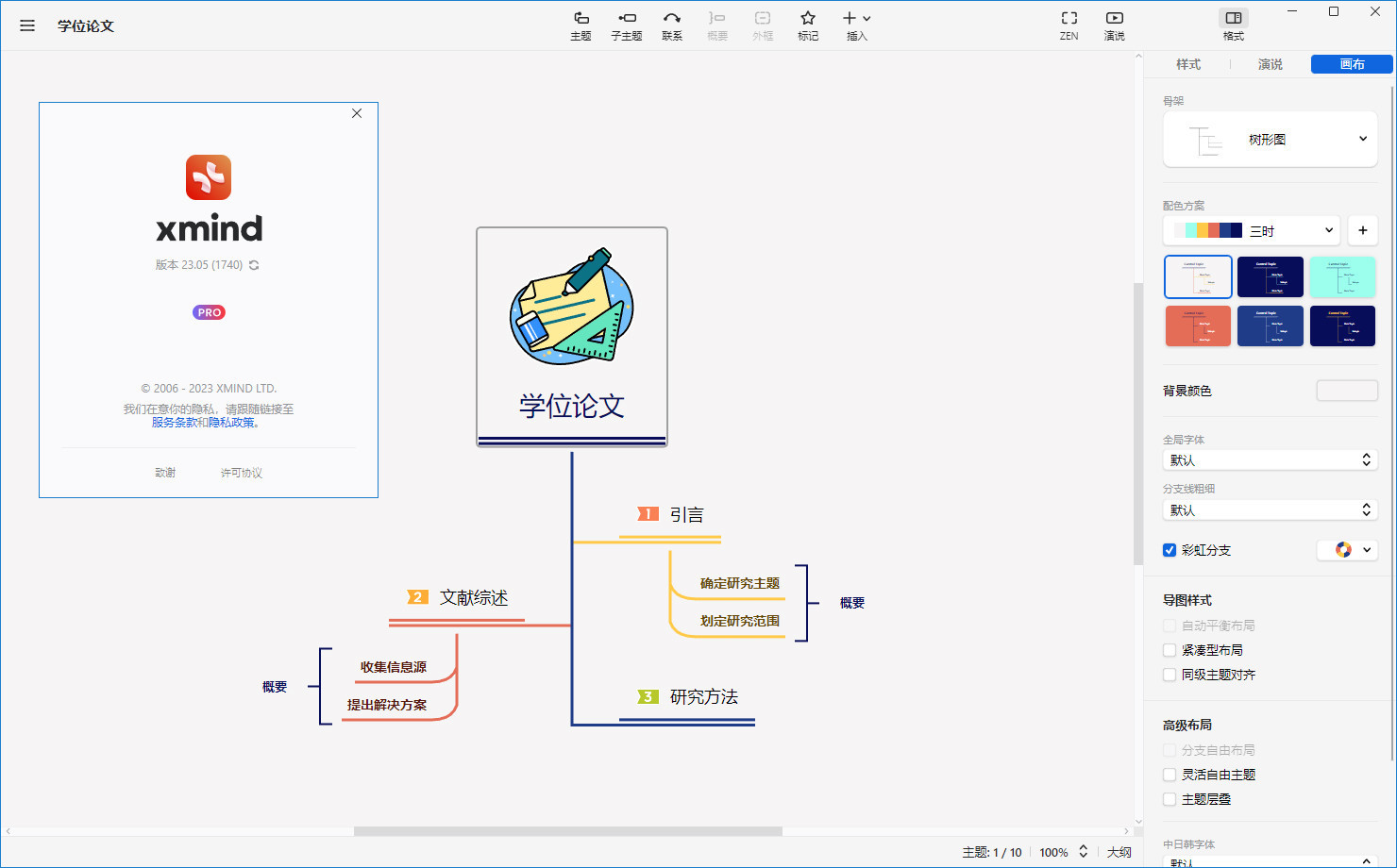Close the xmind about dialog
Image resolution: width=1397 pixels, height=868 pixels.
pyautogui.click(x=357, y=113)
